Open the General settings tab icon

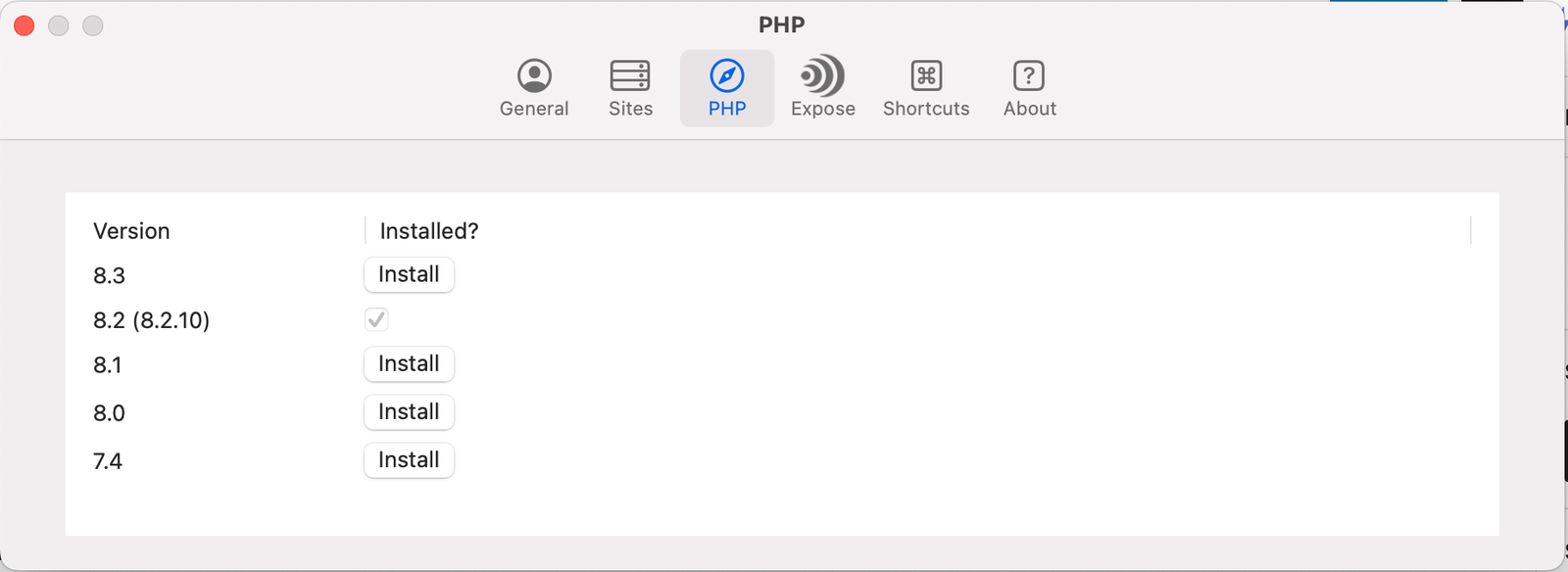(534, 76)
